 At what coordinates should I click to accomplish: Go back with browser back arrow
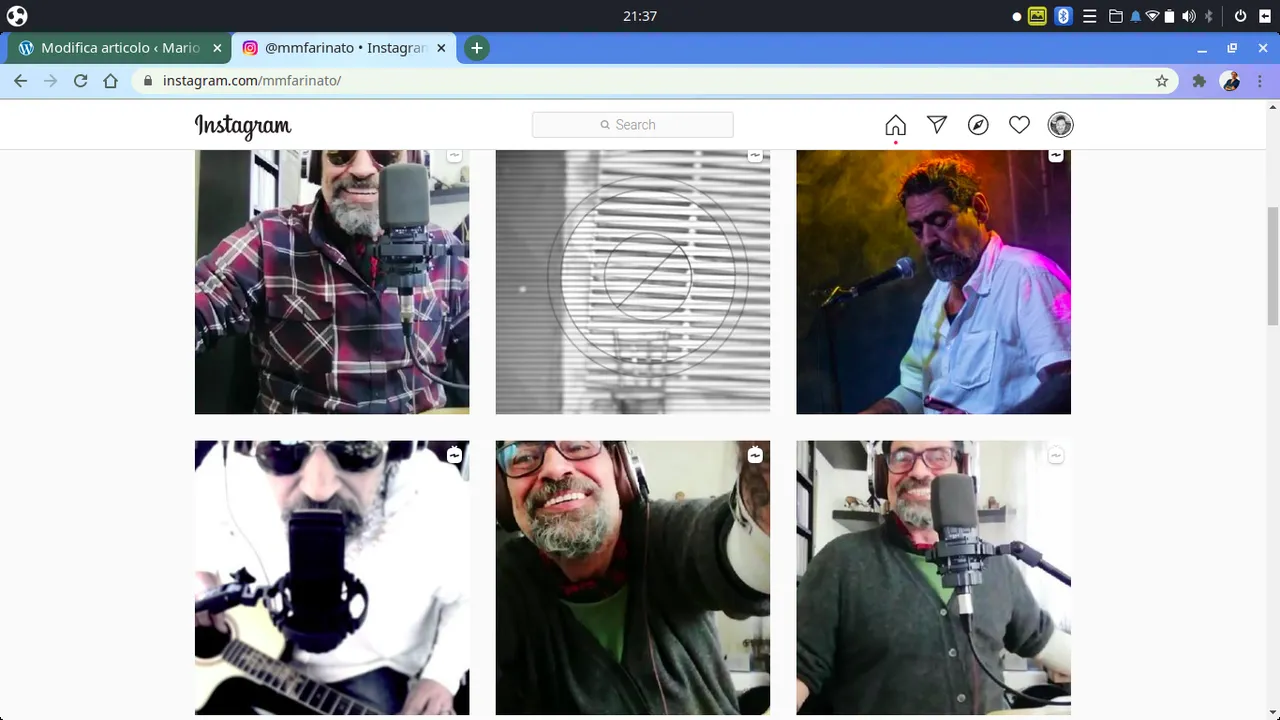pos(20,81)
